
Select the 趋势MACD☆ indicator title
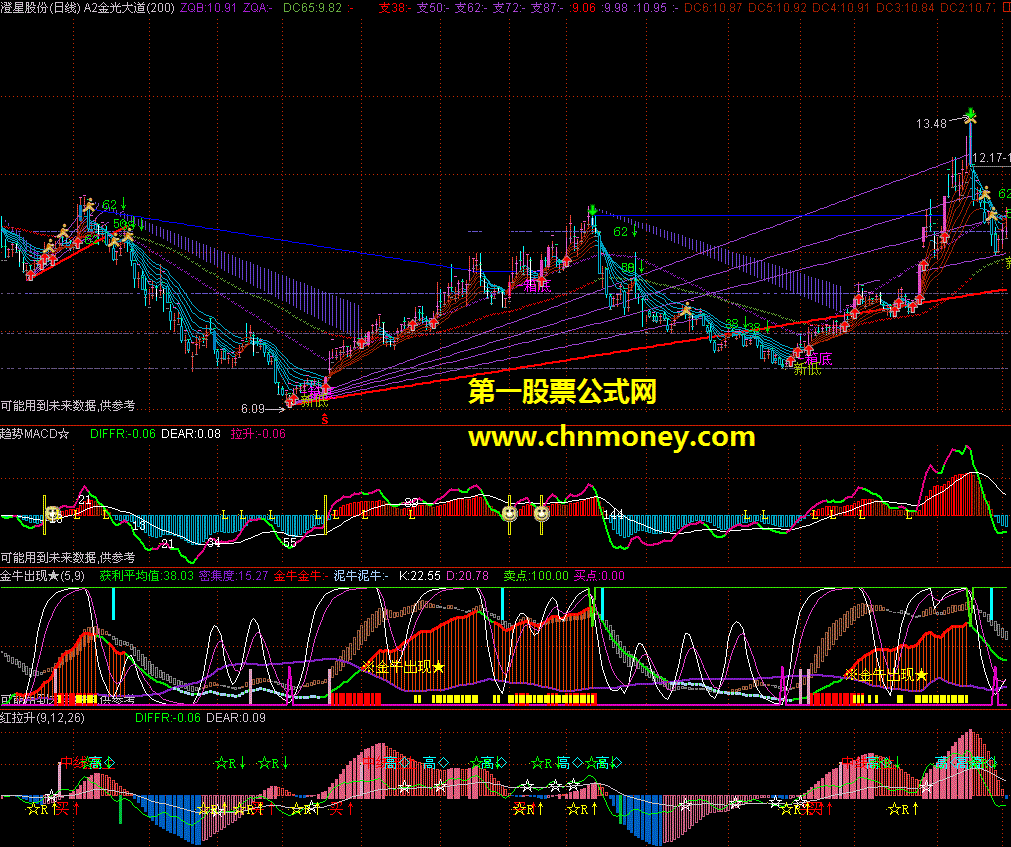point(35,434)
